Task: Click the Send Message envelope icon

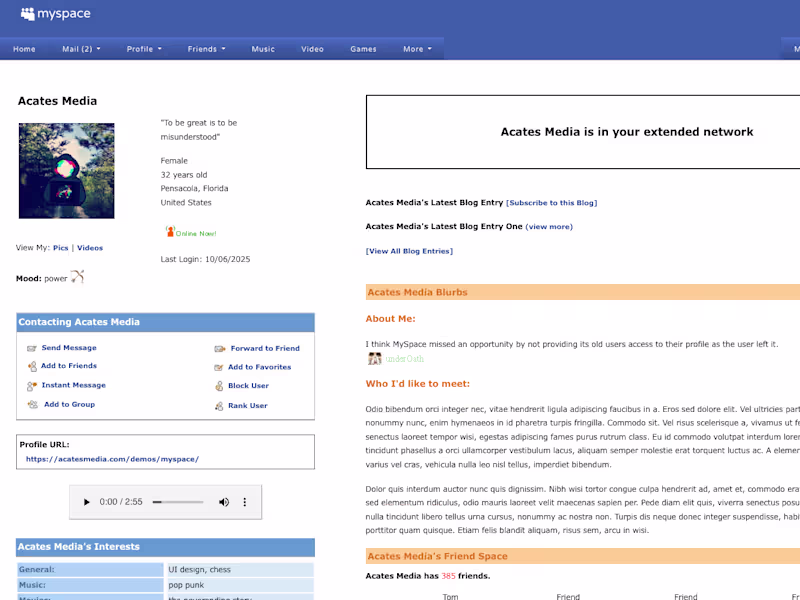Action: click(x=33, y=347)
